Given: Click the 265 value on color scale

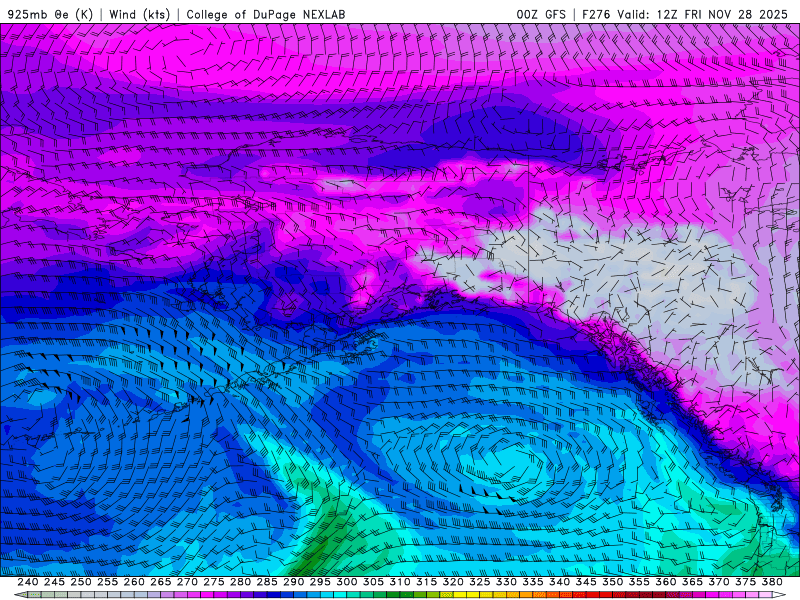Looking at the screenshot, I should [160, 582].
